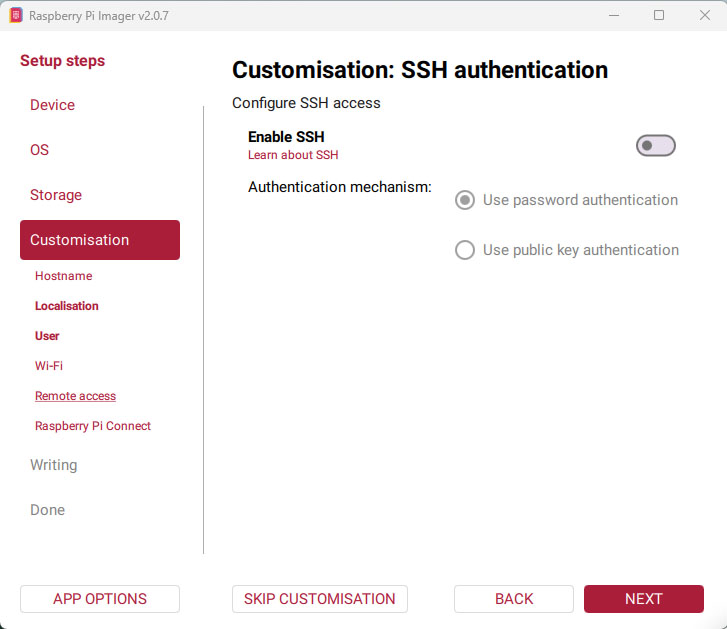Open the Learn about SSH link
The height and width of the screenshot is (629, 727).
pyautogui.click(x=293, y=155)
